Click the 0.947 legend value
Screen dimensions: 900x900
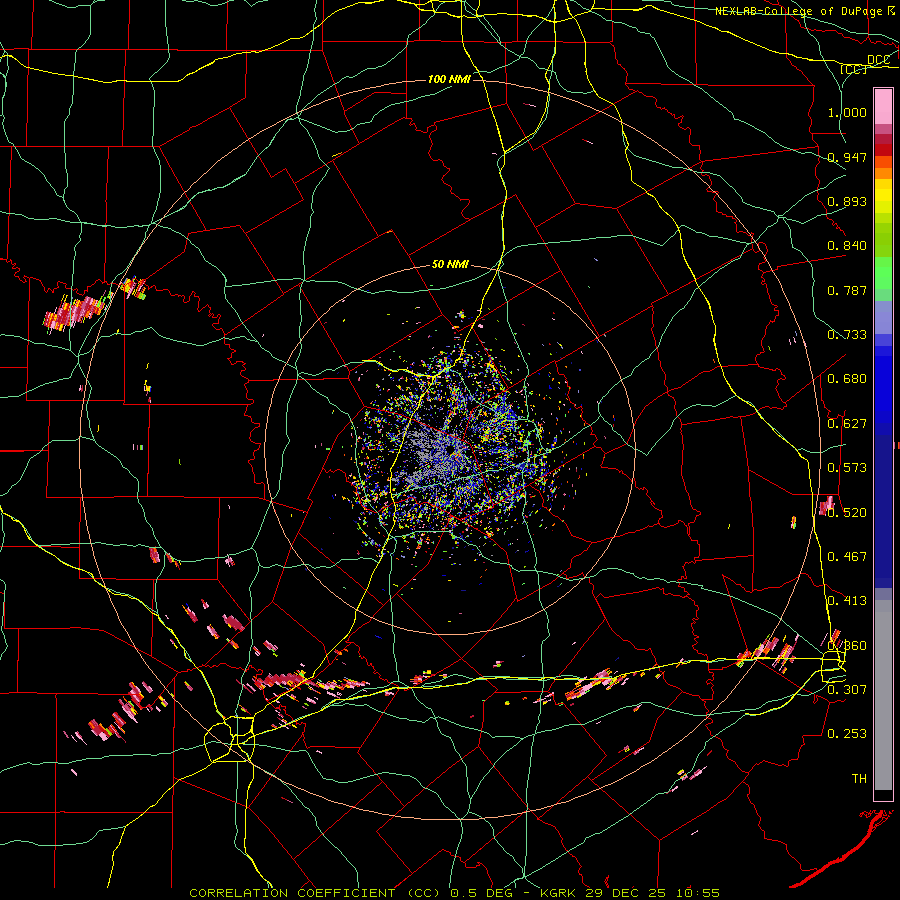tap(847, 157)
